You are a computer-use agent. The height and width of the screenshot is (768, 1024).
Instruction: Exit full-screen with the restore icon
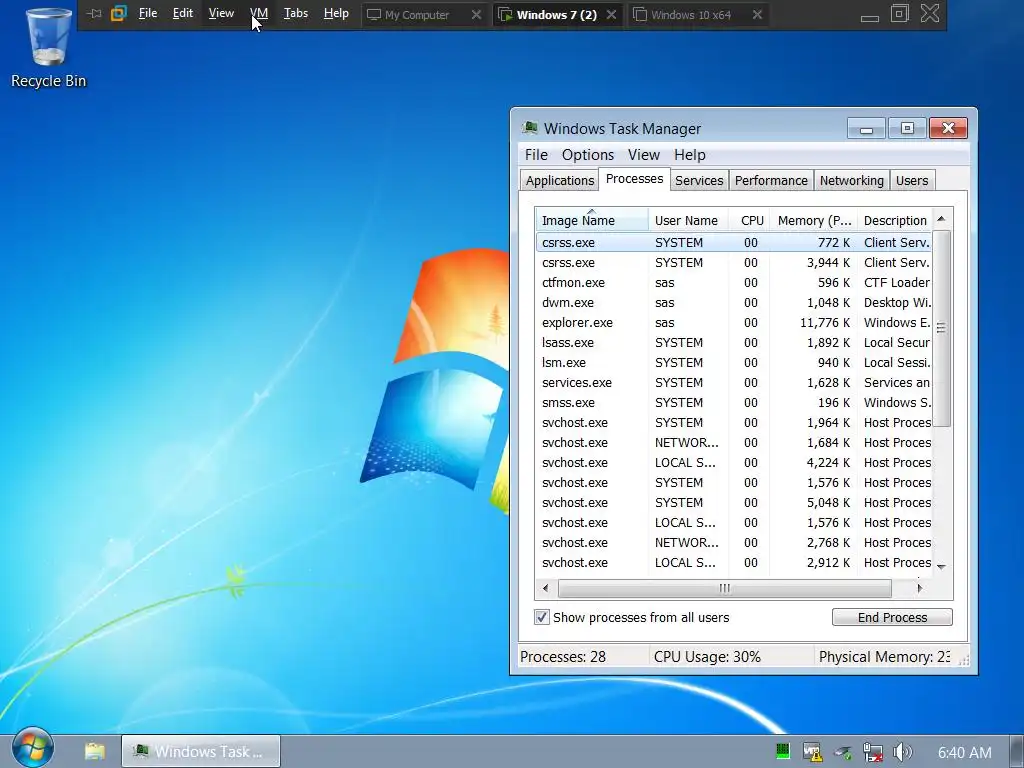[x=900, y=13]
